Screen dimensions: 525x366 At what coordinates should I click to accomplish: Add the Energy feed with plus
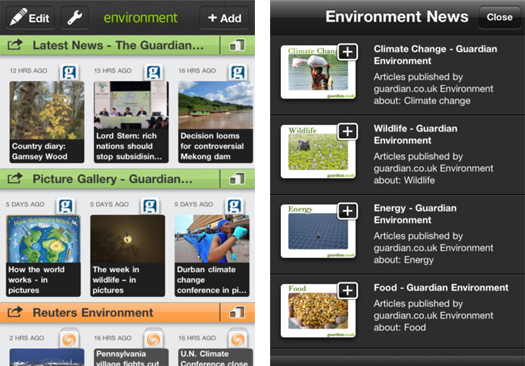click(x=348, y=211)
